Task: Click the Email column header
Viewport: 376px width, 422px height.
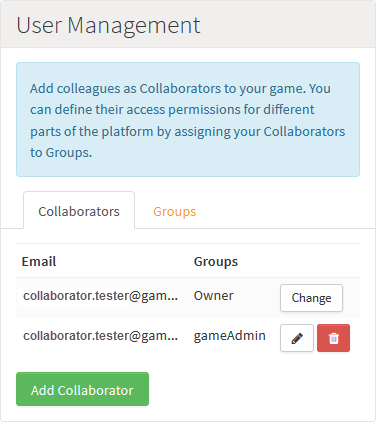Action: [39, 261]
